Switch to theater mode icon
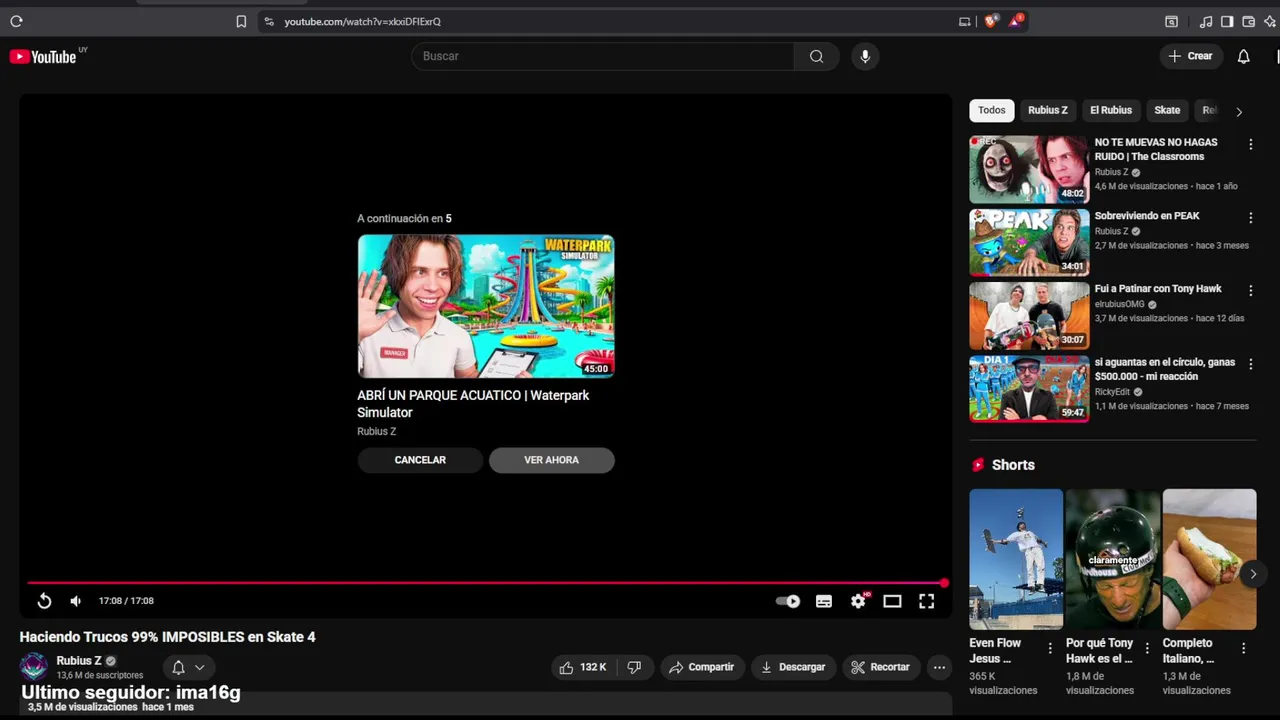This screenshot has height=720, width=1280. coord(892,601)
